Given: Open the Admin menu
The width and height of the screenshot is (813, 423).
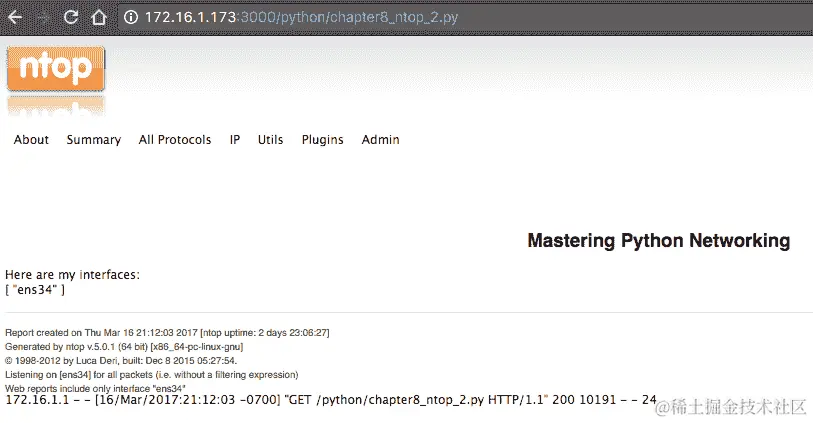Looking at the screenshot, I should pos(381,139).
